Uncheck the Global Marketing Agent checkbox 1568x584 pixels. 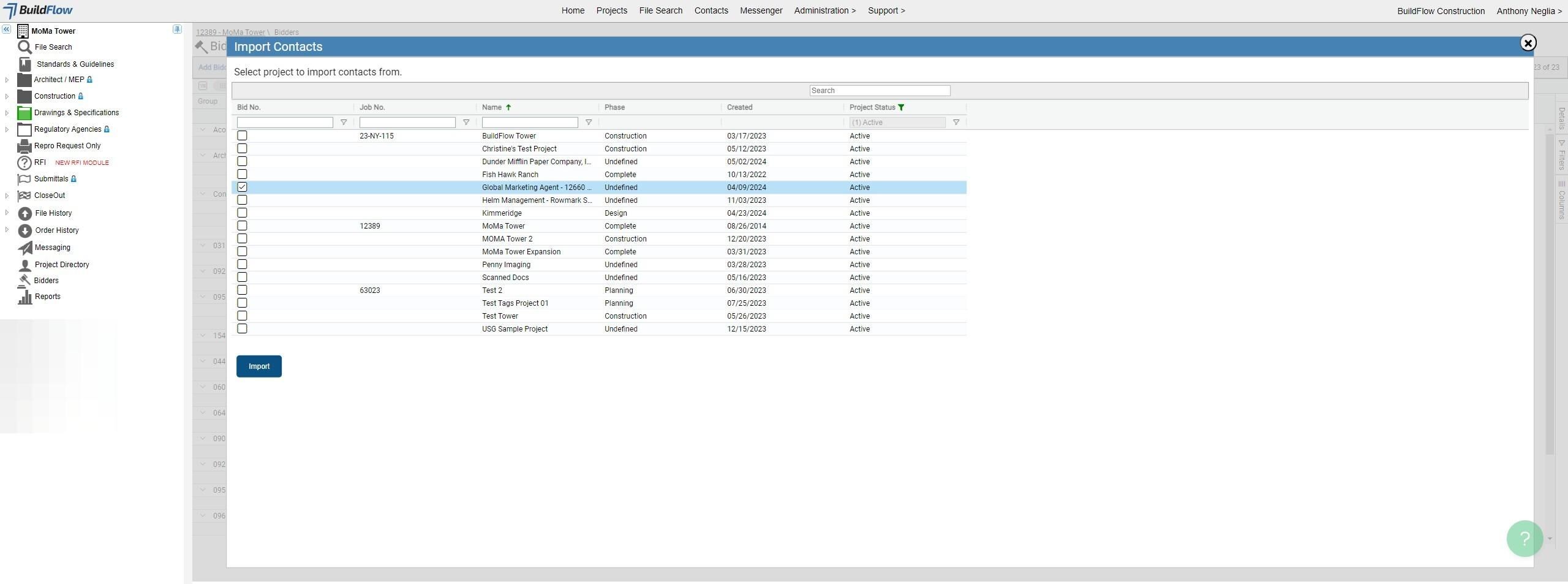[242, 188]
